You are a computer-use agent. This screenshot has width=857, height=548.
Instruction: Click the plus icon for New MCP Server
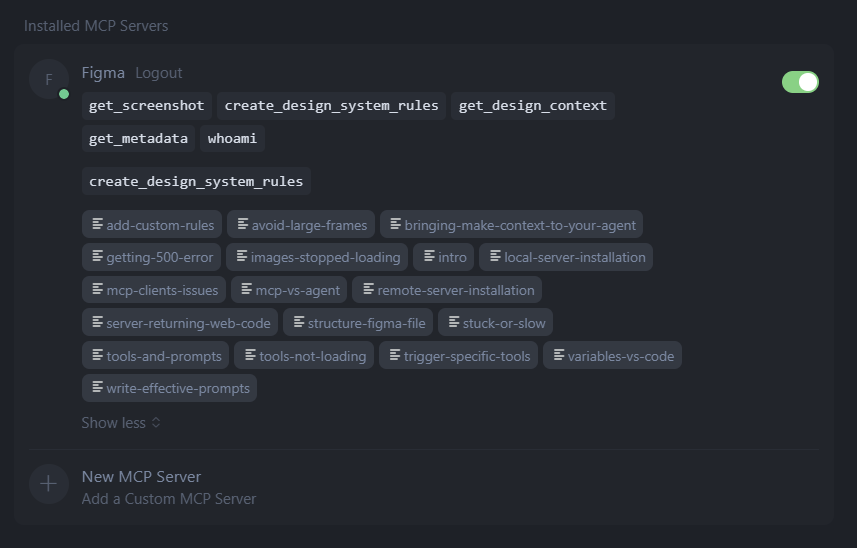48,485
